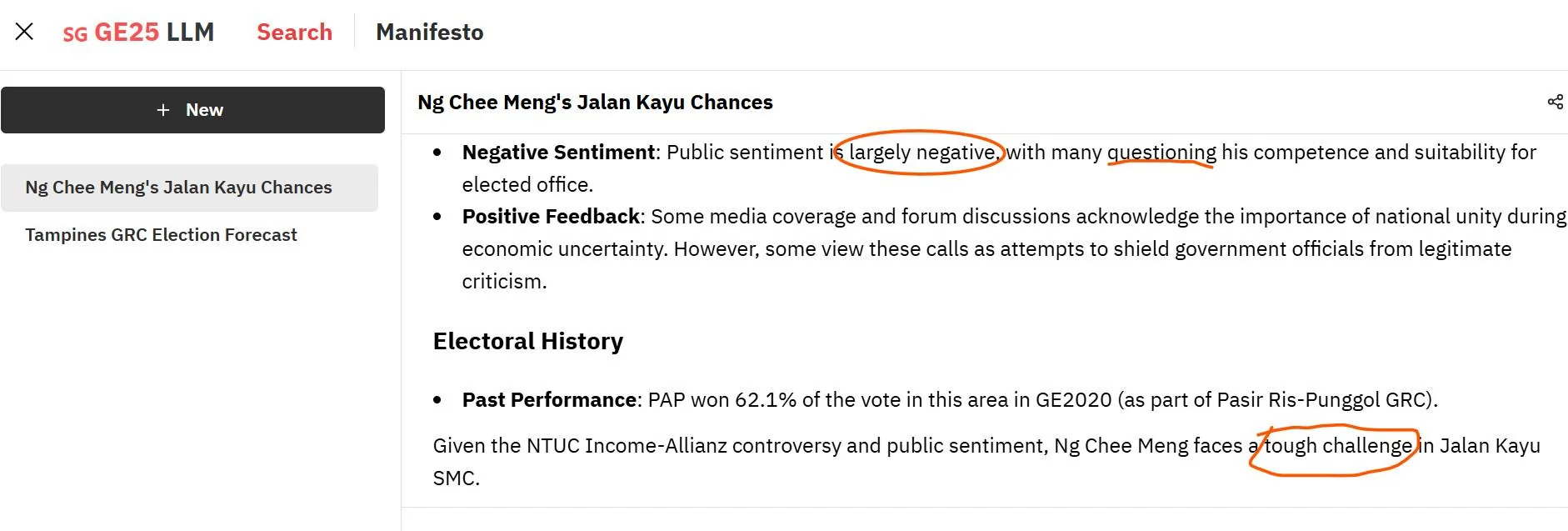Click the Positive Feedback bold label

click(551, 217)
